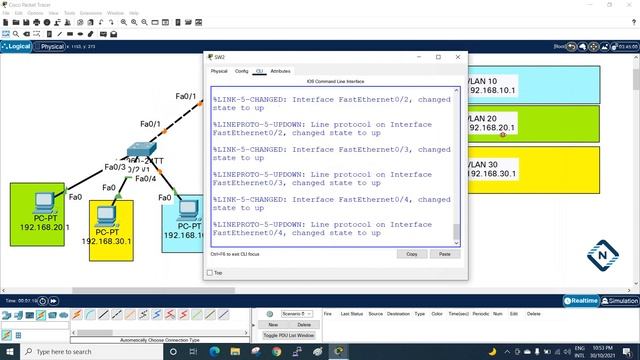Open the Physical tab in SW2 window
The image size is (640, 360).
(x=219, y=71)
